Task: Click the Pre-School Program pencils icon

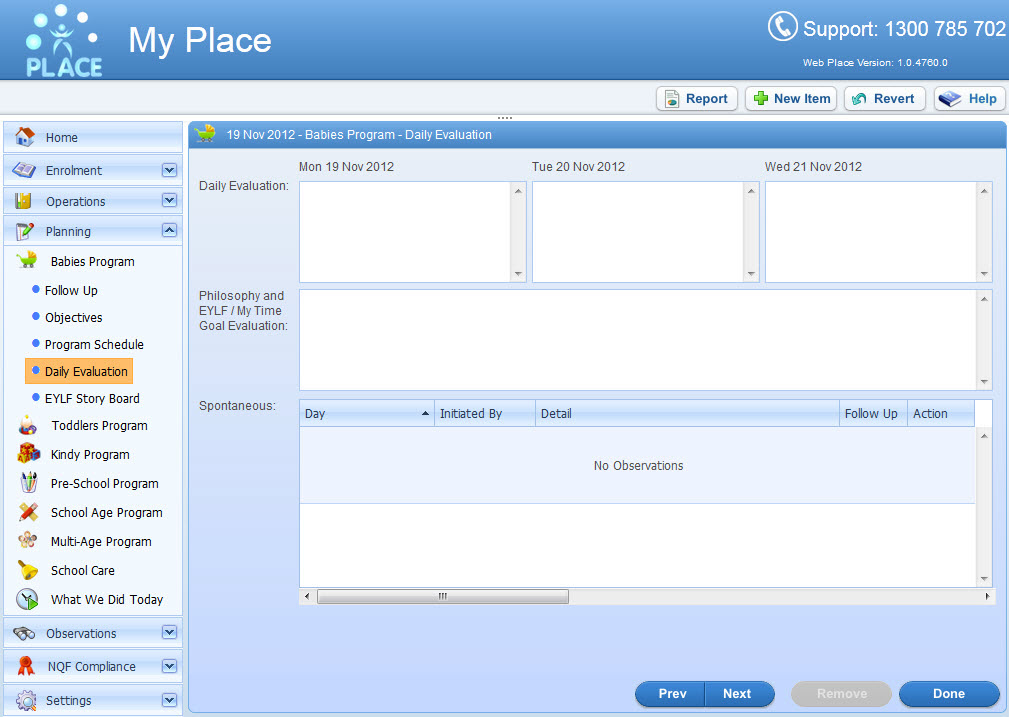Action: (28, 483)
